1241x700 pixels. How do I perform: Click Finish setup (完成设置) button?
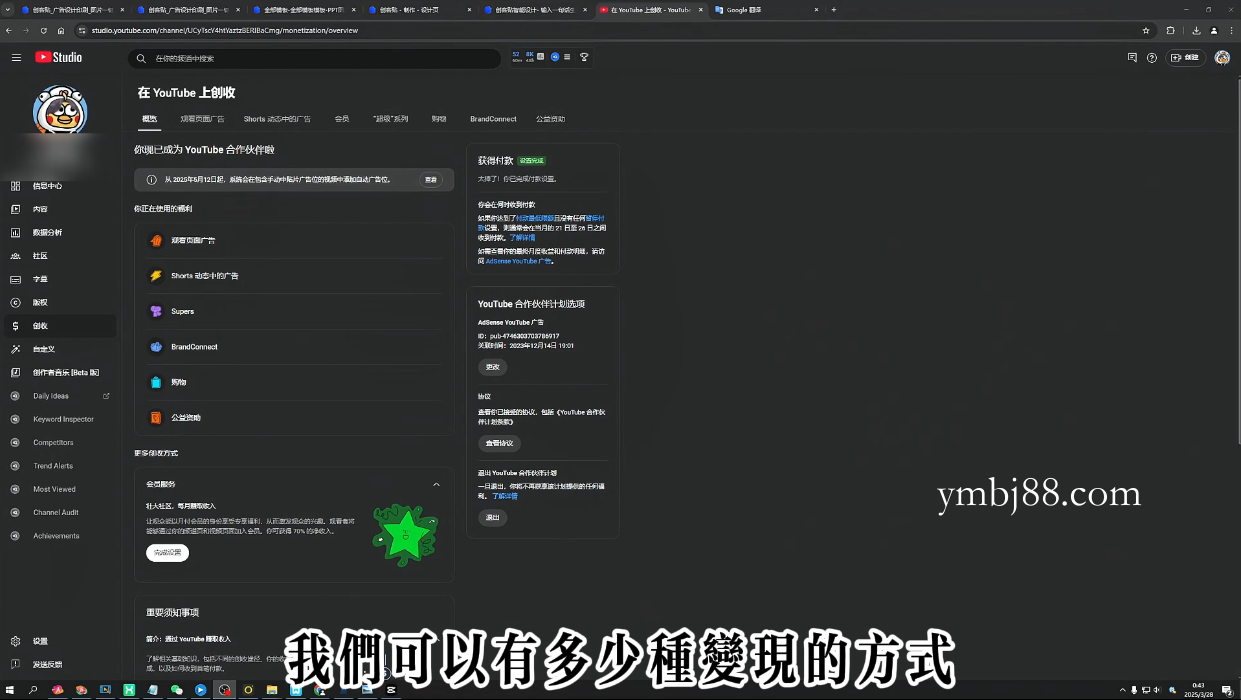[x=168, y=552]
